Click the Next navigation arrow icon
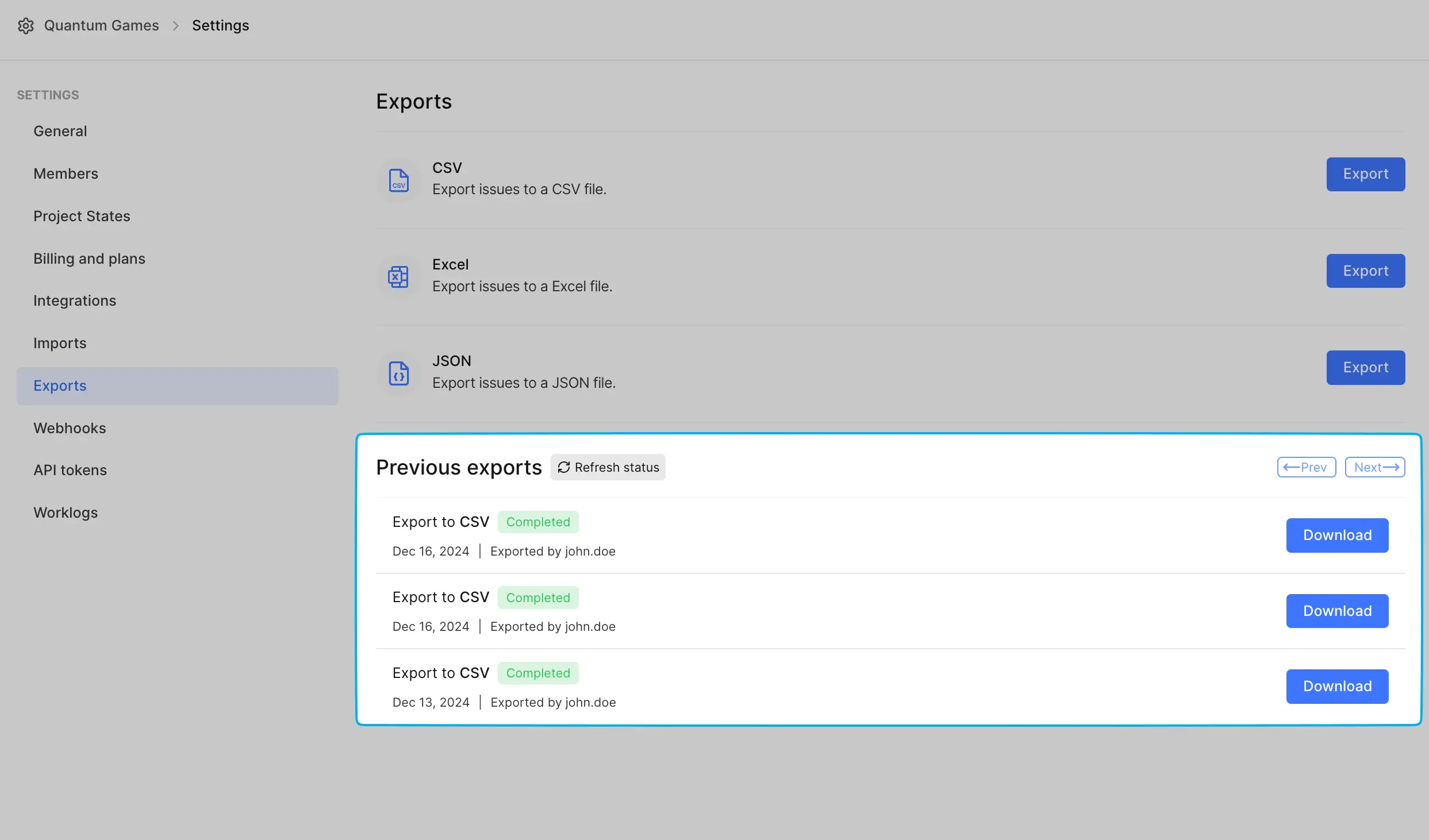 (1393, 467)
